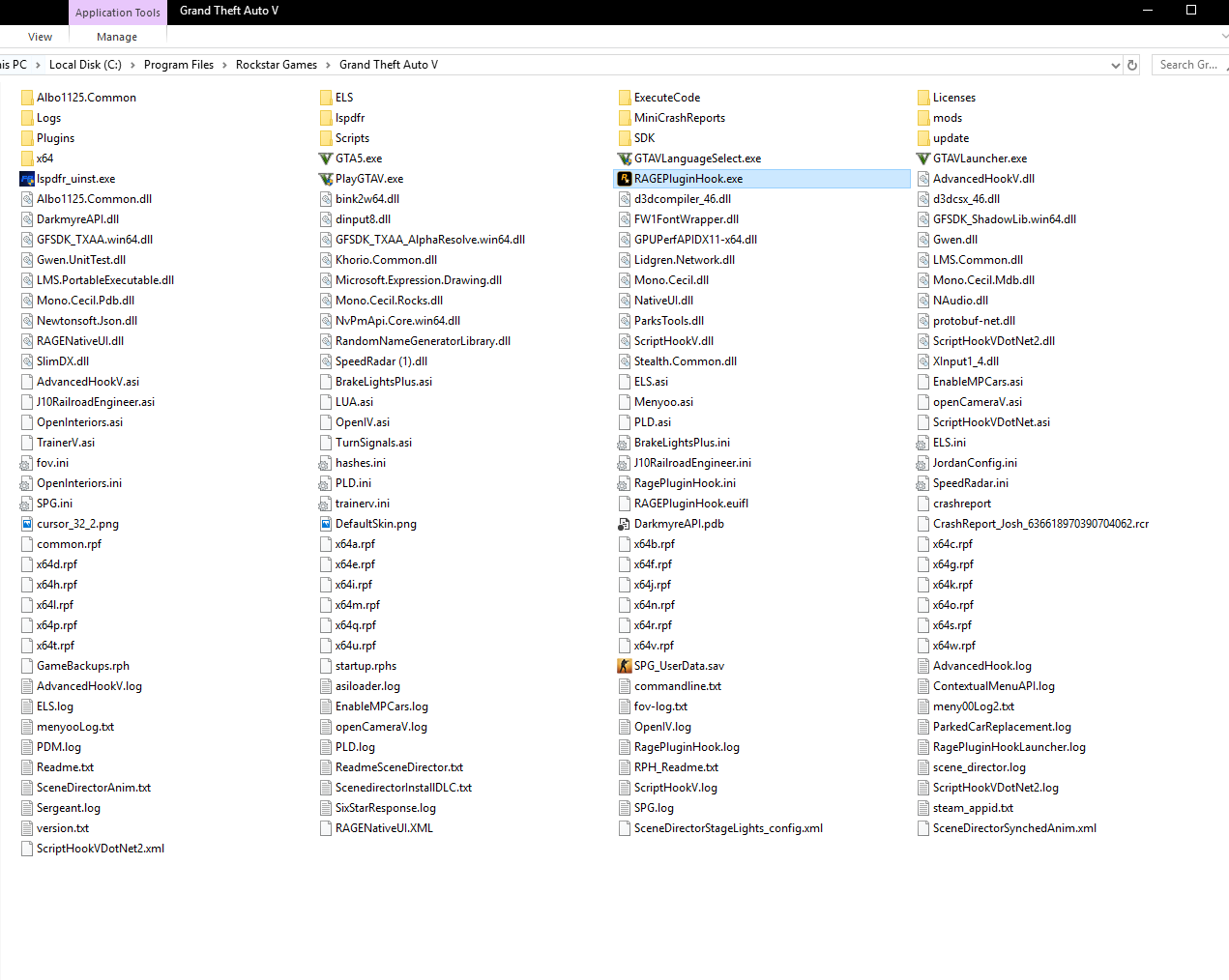Select TrainerV.asi file name
The width and height of the screenshot is (1229, 980).
pyautogui.click(x=66, y=443)
